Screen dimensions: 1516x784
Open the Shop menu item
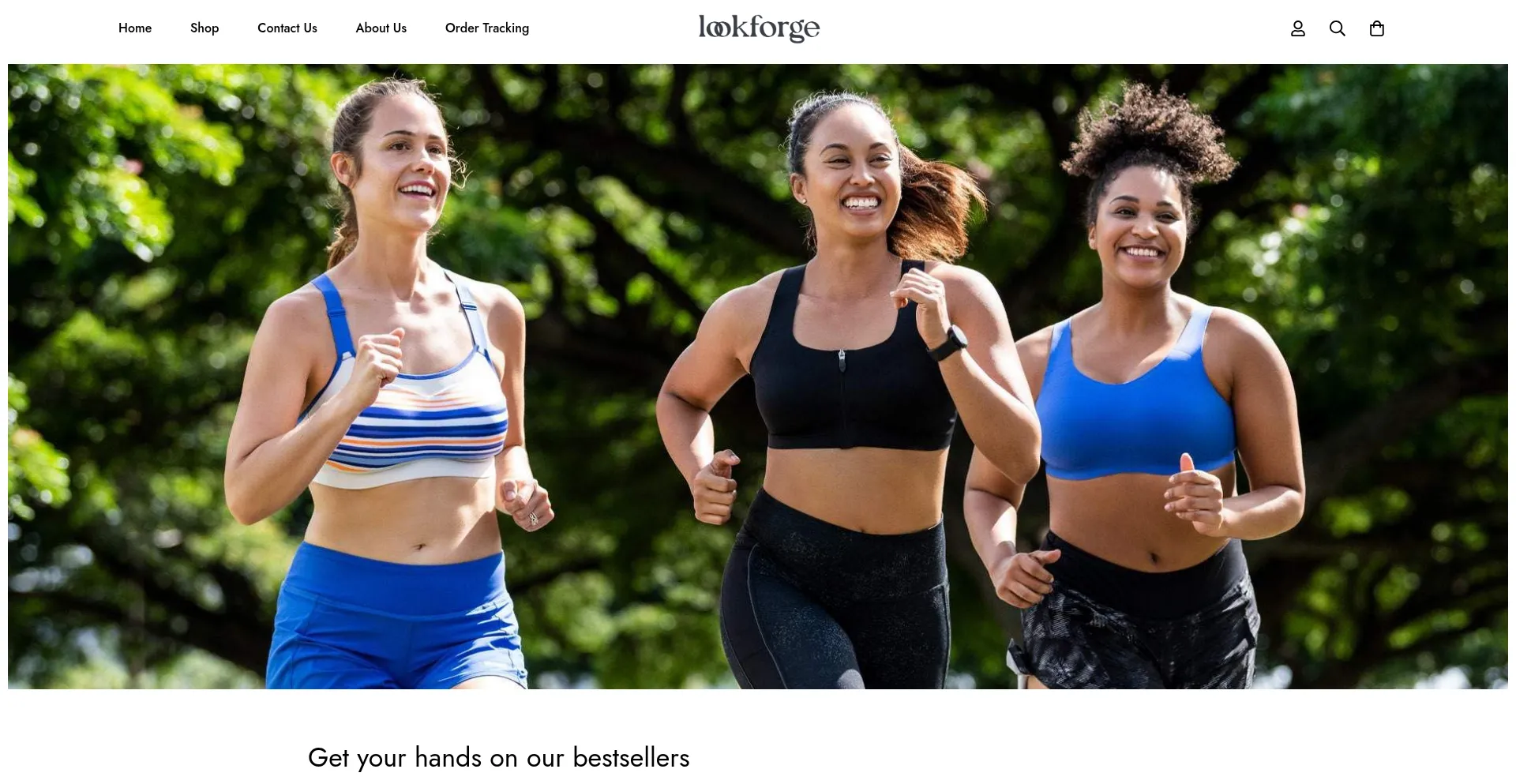tap(205, 28)
